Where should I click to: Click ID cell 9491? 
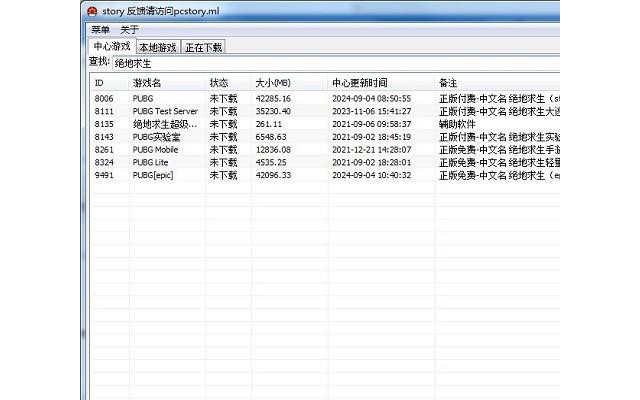click(104, 175)
